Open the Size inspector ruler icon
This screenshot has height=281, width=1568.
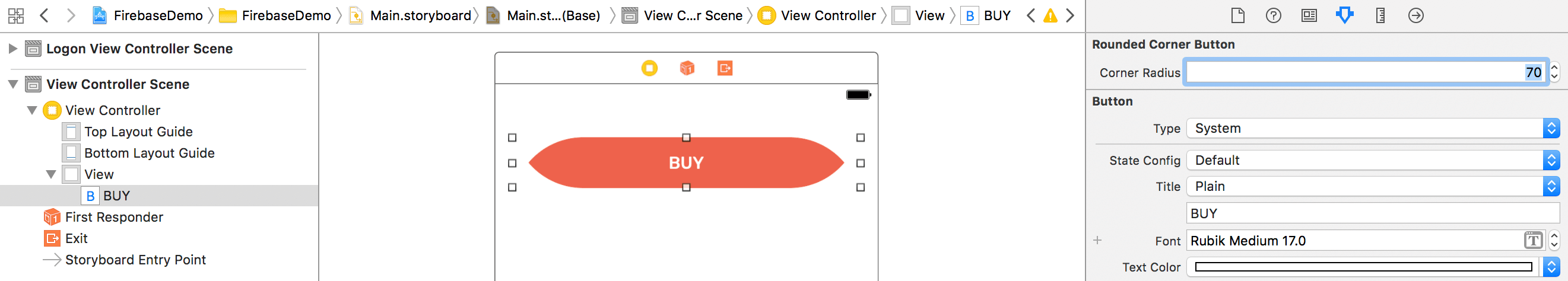1380,15
